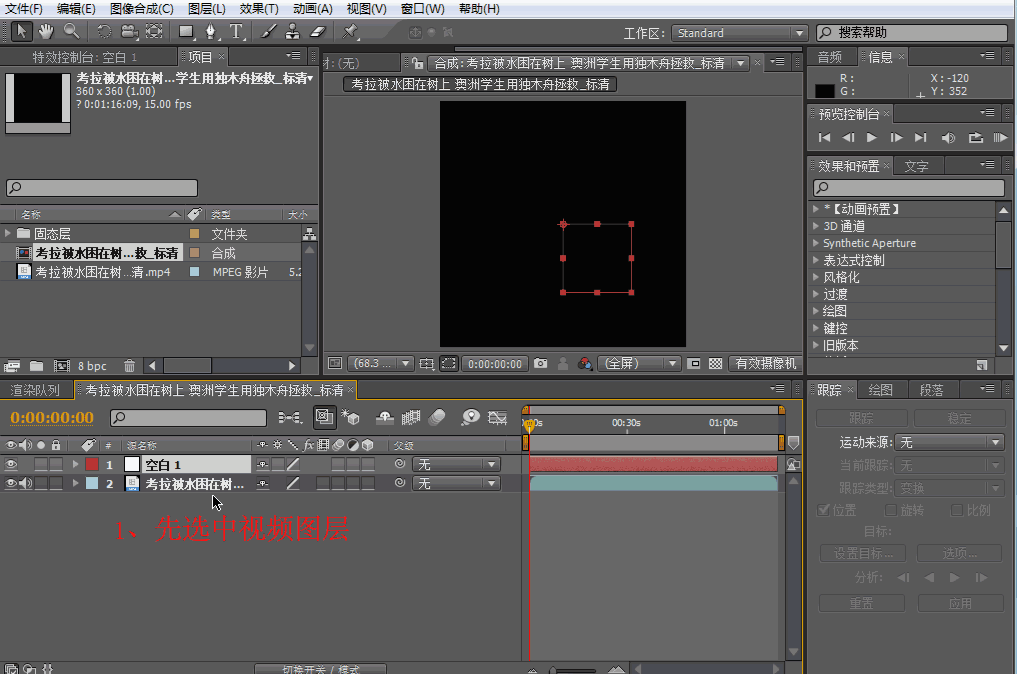The width and height of the screenshot is (1017, 674).
Task: Open the 图层(L) menu
Action: click(x=206, y=9)
